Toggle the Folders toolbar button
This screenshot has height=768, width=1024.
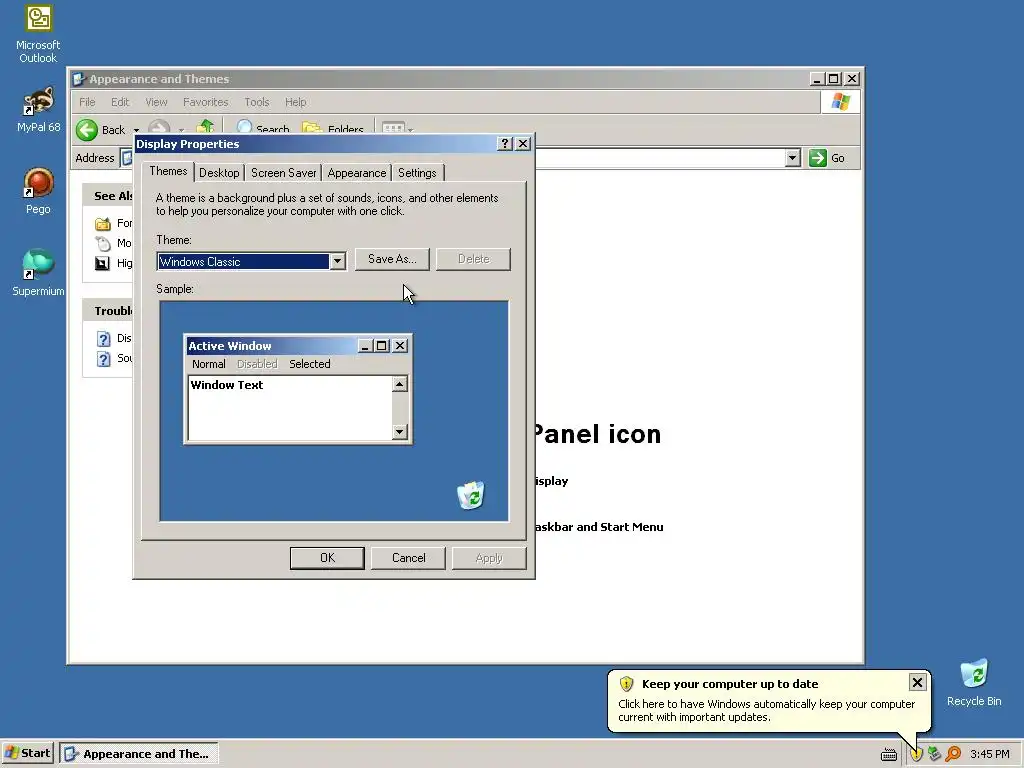333,128
